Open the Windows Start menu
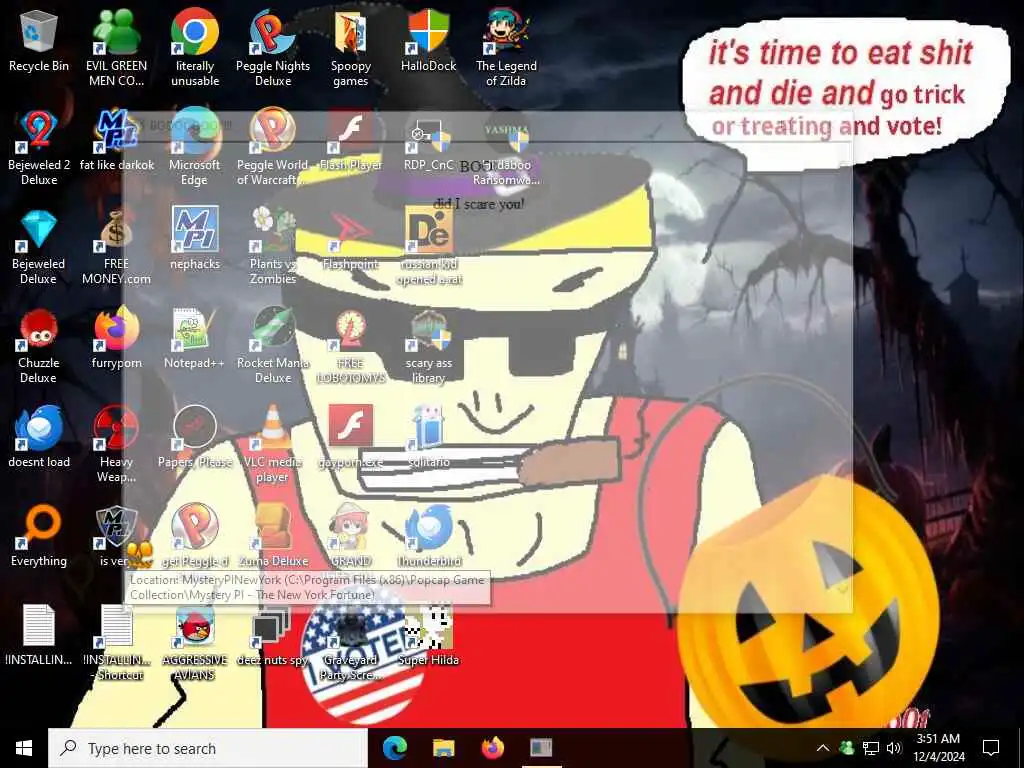 tap(24, 748)
